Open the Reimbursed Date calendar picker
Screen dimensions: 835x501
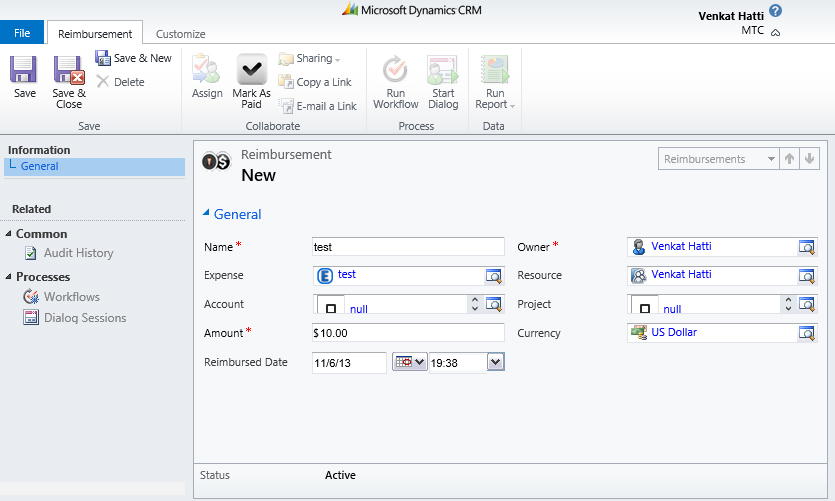pyautogui.click(x=409, y=363)
